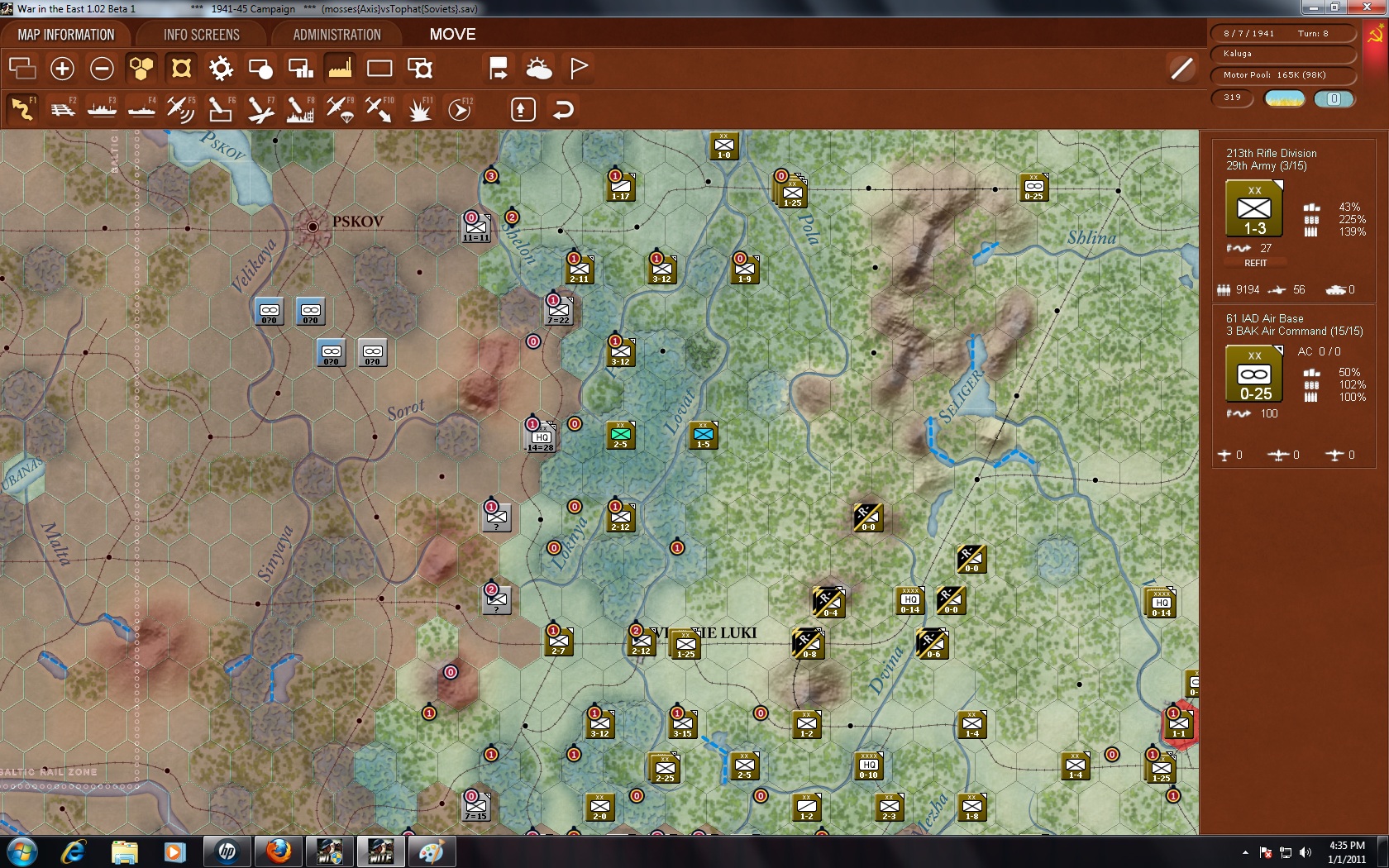Viewport: 1389px width, 868px height.
Task: Open Firefox from the taskbar
Action: tap(279, 851)
